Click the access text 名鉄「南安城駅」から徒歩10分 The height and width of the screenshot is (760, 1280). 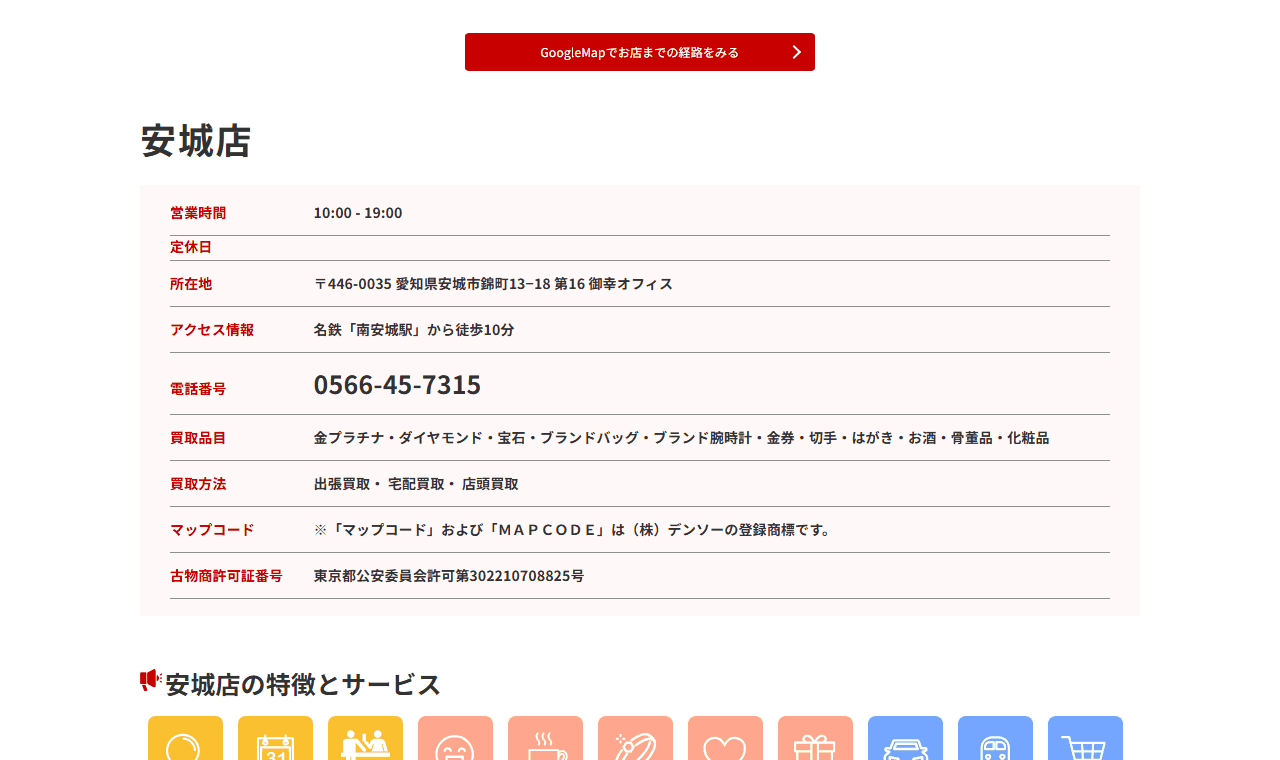(414, 330)
